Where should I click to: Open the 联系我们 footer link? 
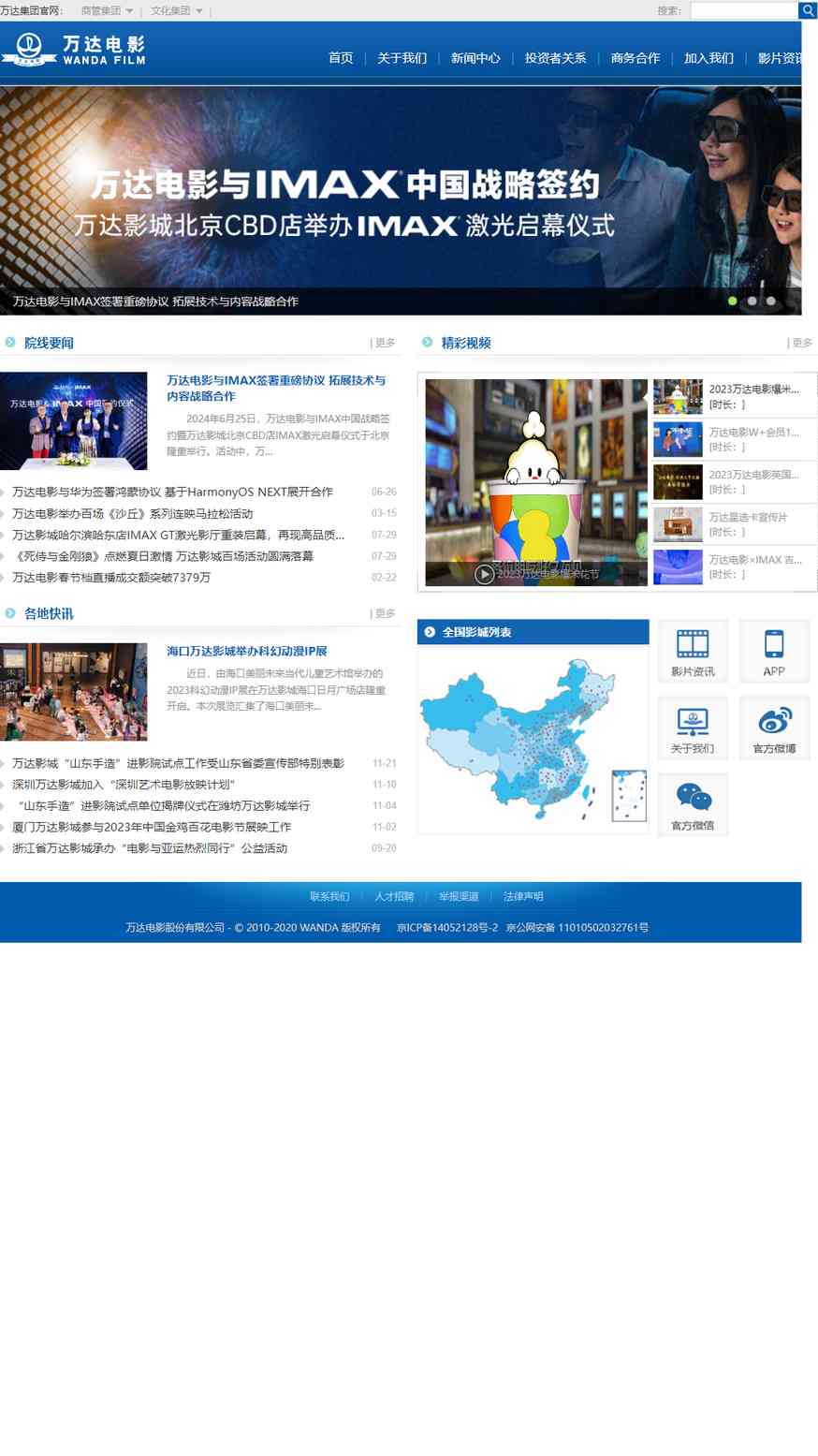click(x=329, y=896)
